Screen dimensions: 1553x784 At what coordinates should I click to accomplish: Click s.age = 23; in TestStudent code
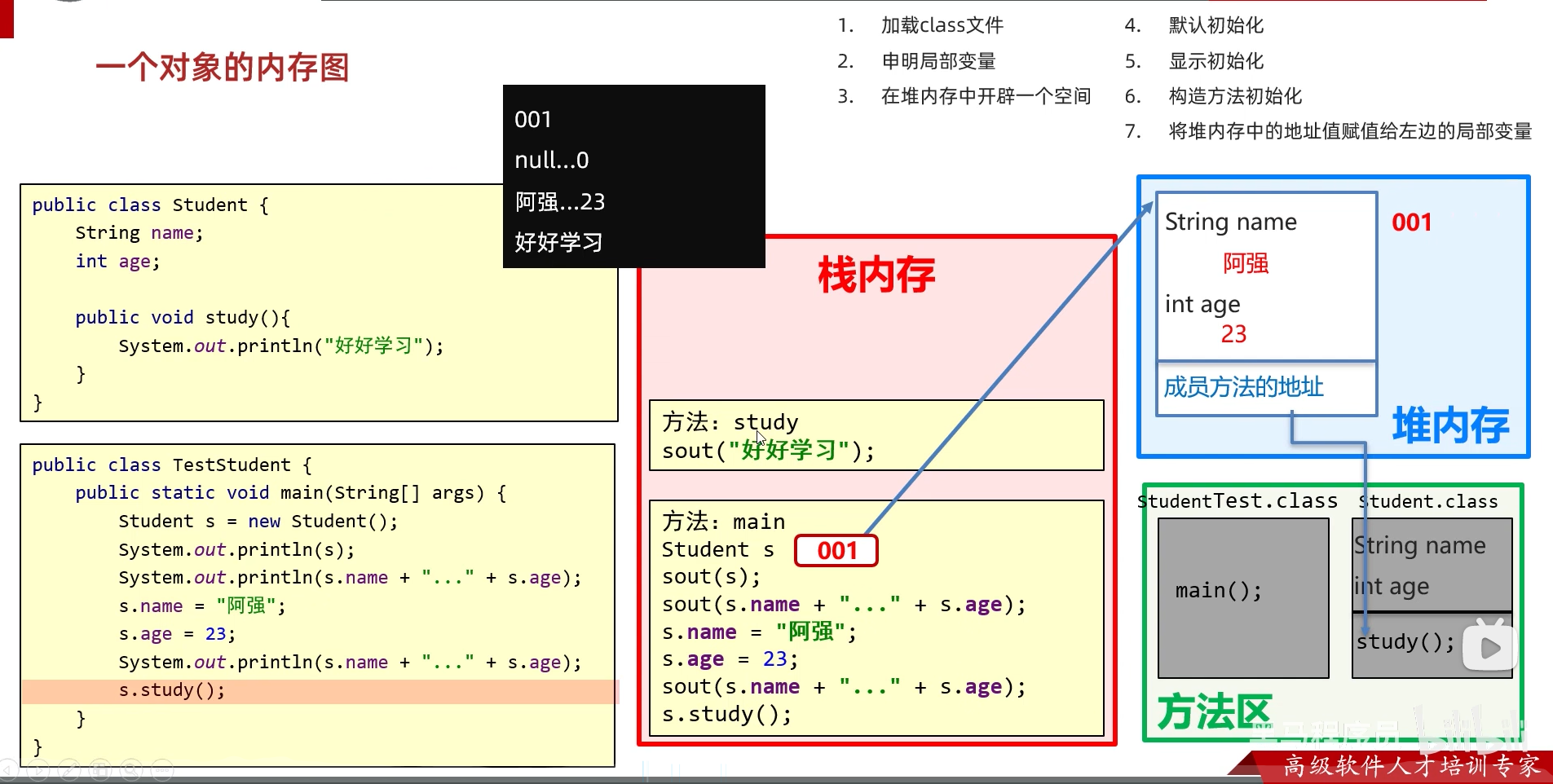pyautogui.click(x=177, y=634)
